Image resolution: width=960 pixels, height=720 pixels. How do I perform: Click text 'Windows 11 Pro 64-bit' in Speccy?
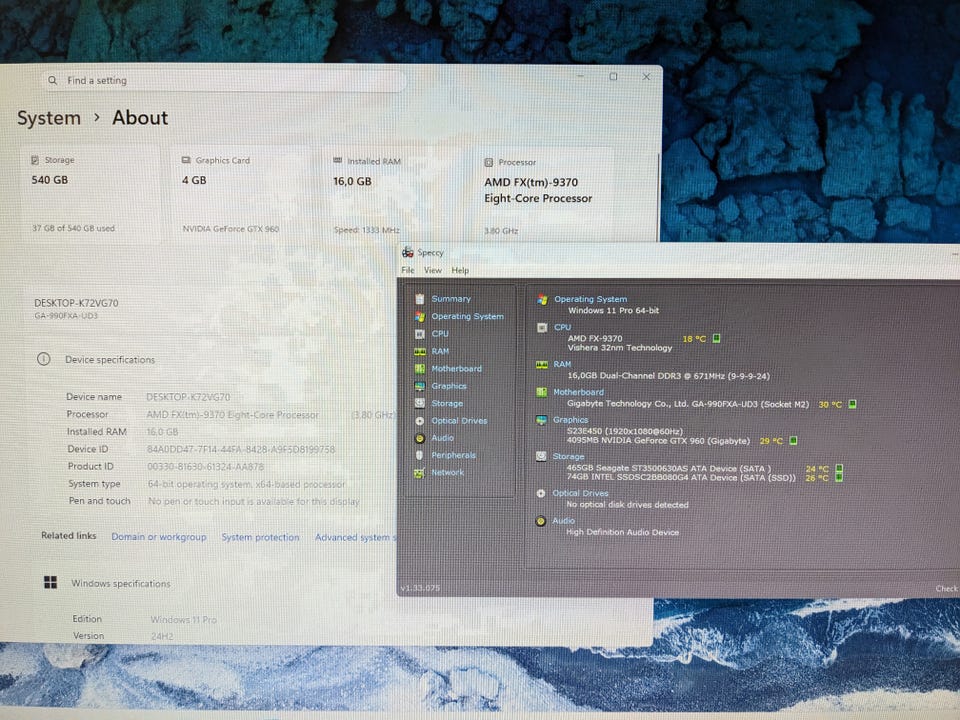[613, 310]
